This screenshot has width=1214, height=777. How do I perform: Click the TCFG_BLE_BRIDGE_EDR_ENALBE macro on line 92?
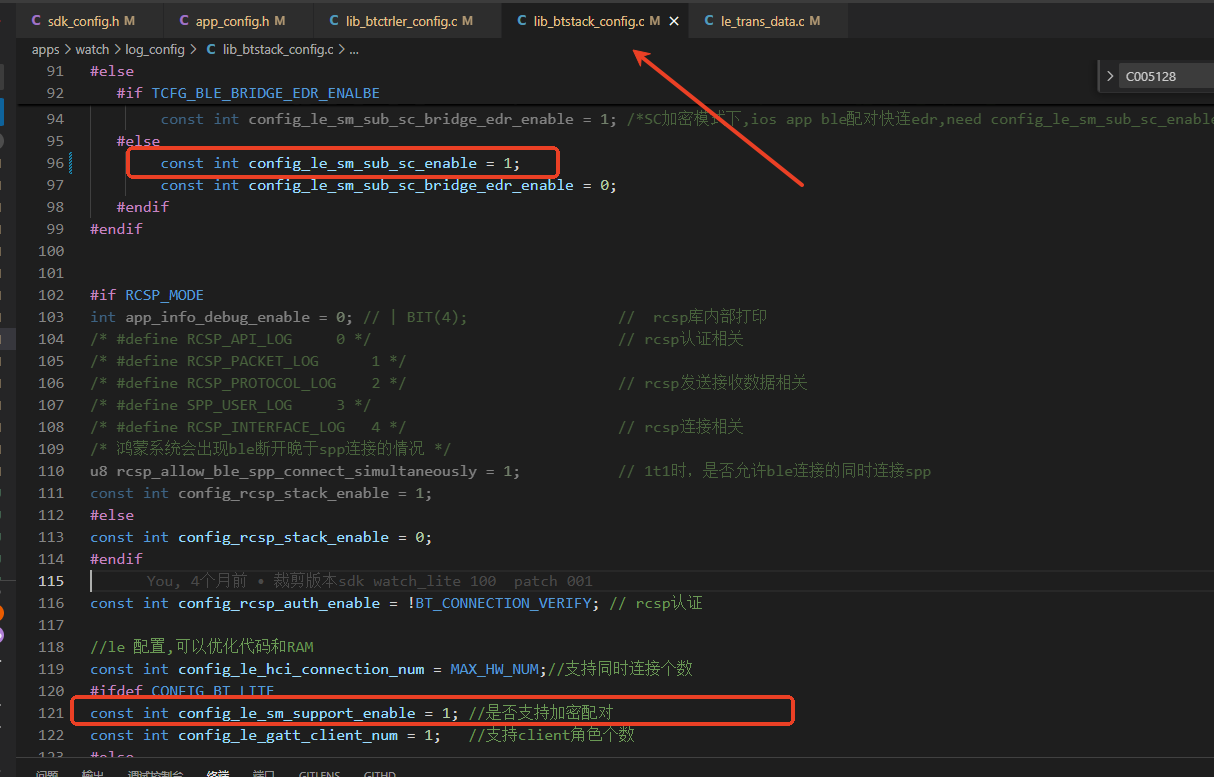point(266,93)
